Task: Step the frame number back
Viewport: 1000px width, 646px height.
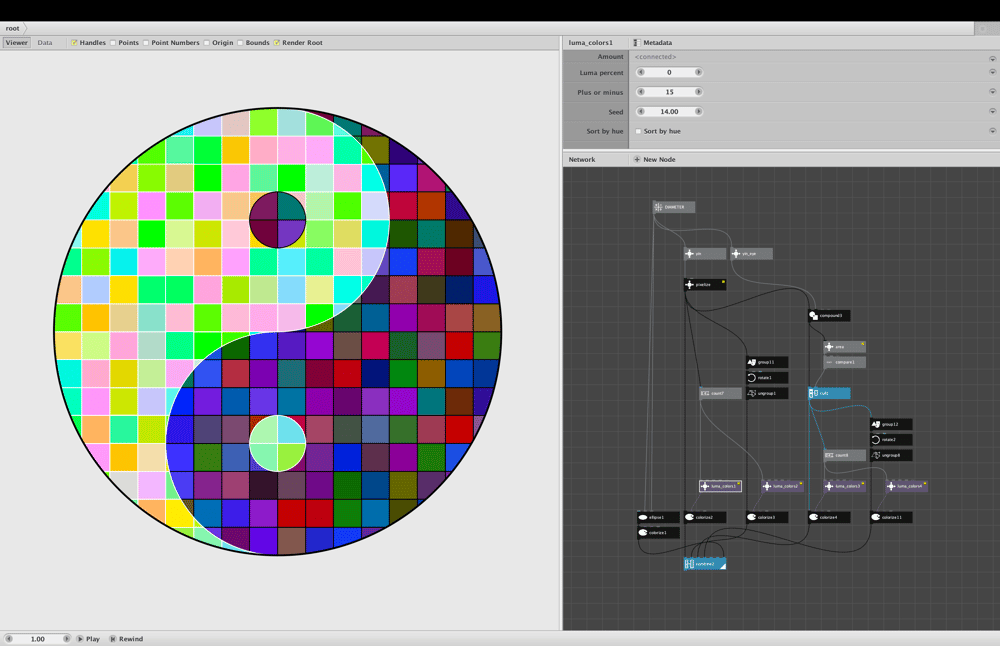Action: tap(9, 638)
